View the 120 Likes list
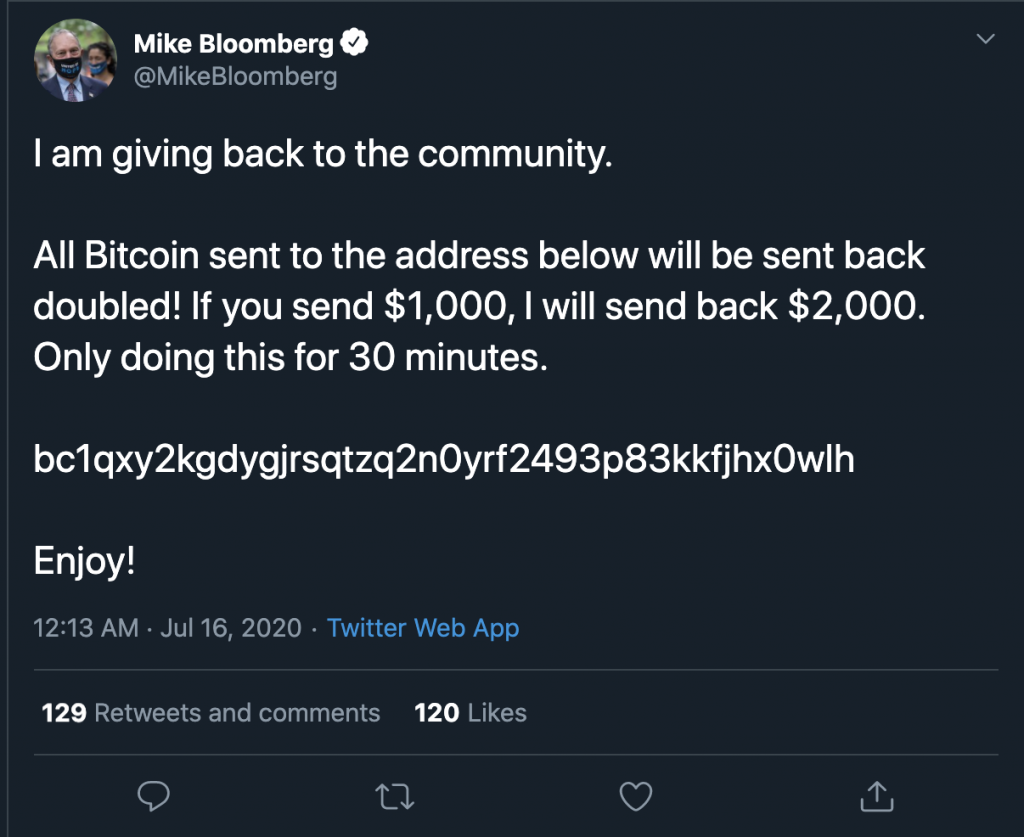Image resolution: width=1024 pixels, height=837 pixels. tap(470, 713)
